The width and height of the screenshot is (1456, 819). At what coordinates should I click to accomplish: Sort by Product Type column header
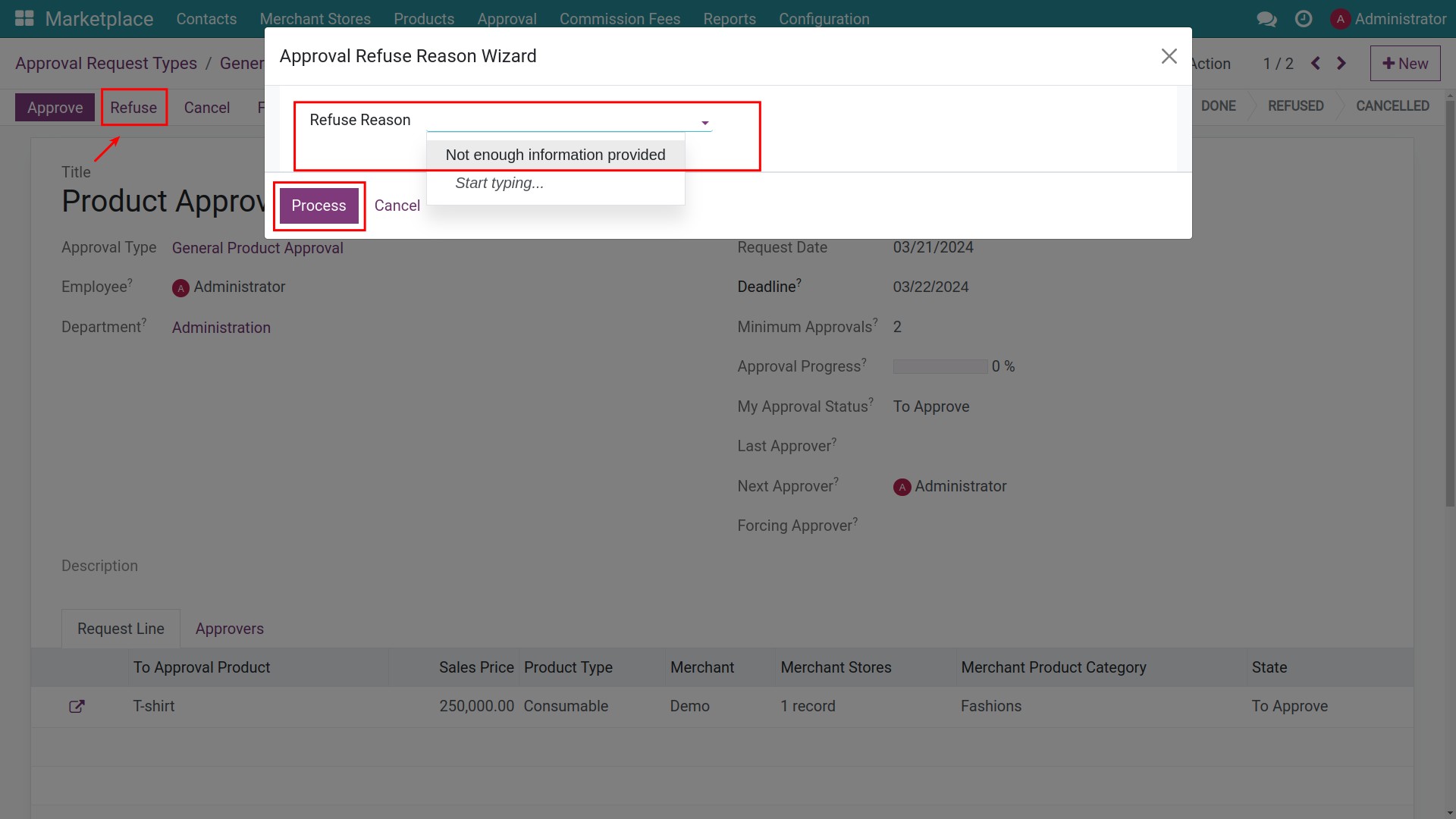tap(568, 667)
